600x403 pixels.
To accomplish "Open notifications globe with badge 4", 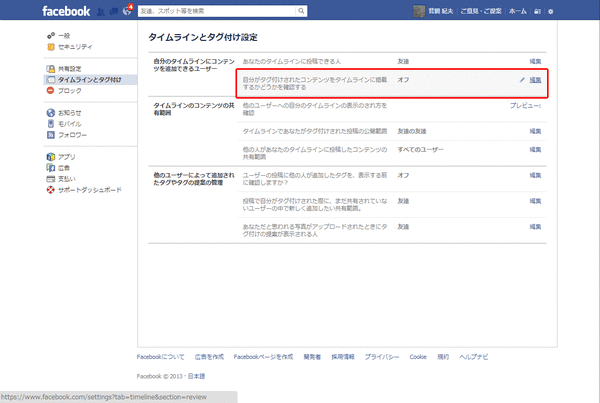I will [127, 11].
